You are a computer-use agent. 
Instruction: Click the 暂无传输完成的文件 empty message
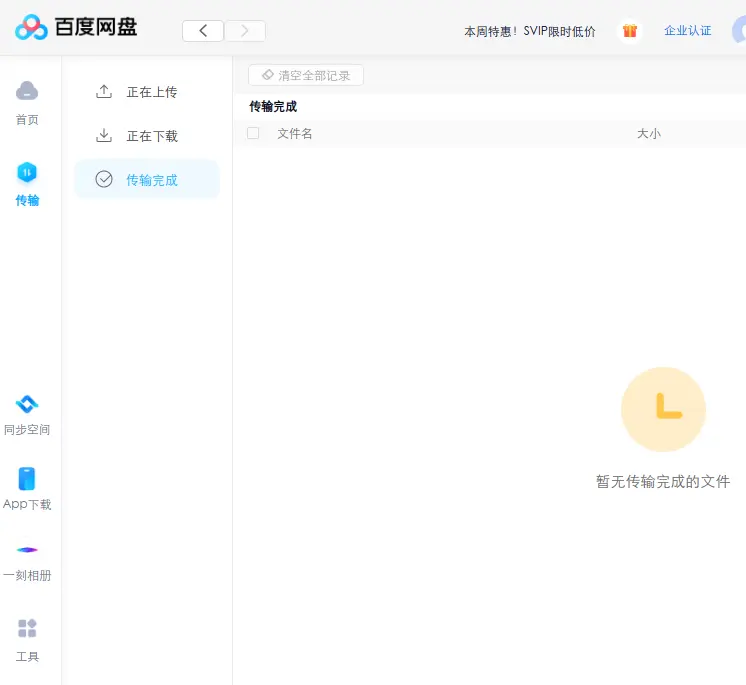(663, 482)
